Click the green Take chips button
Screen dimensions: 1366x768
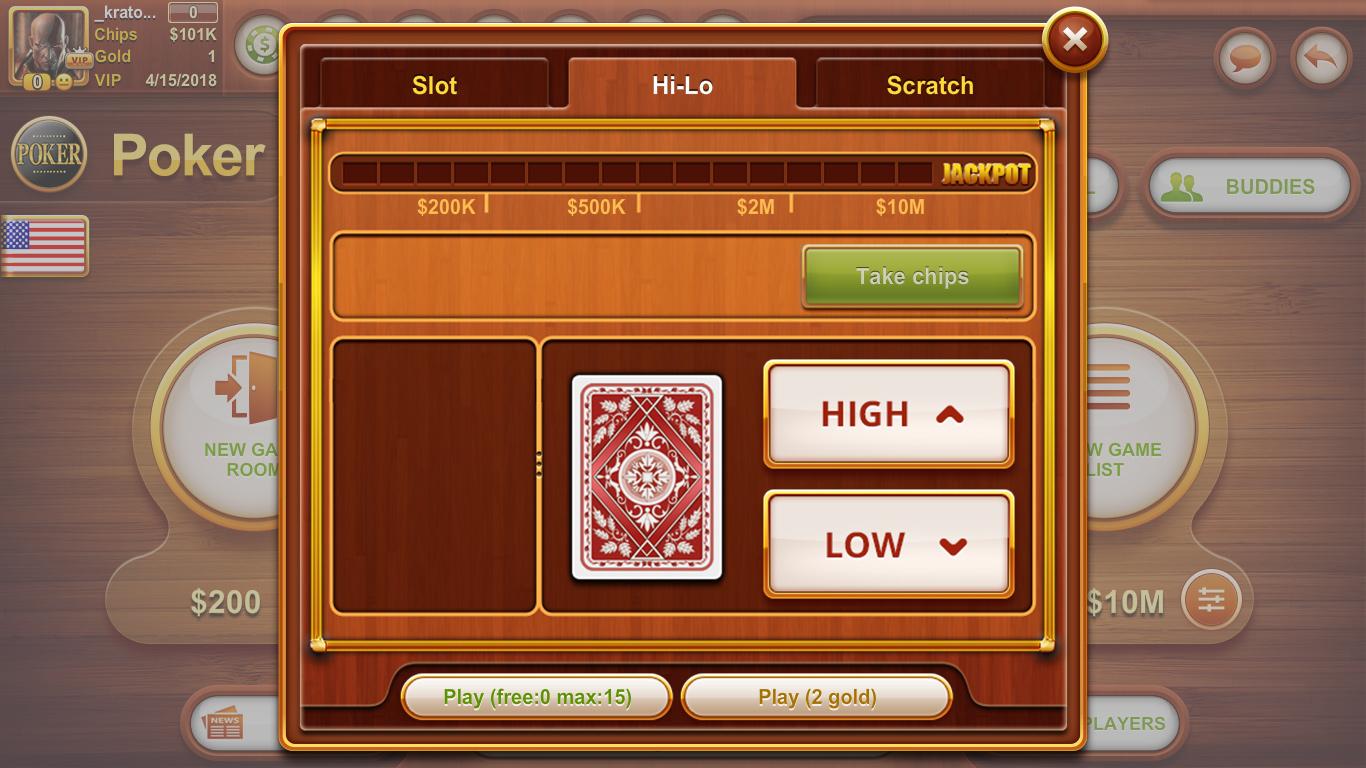pyautogui.click(x=912, y=276)
